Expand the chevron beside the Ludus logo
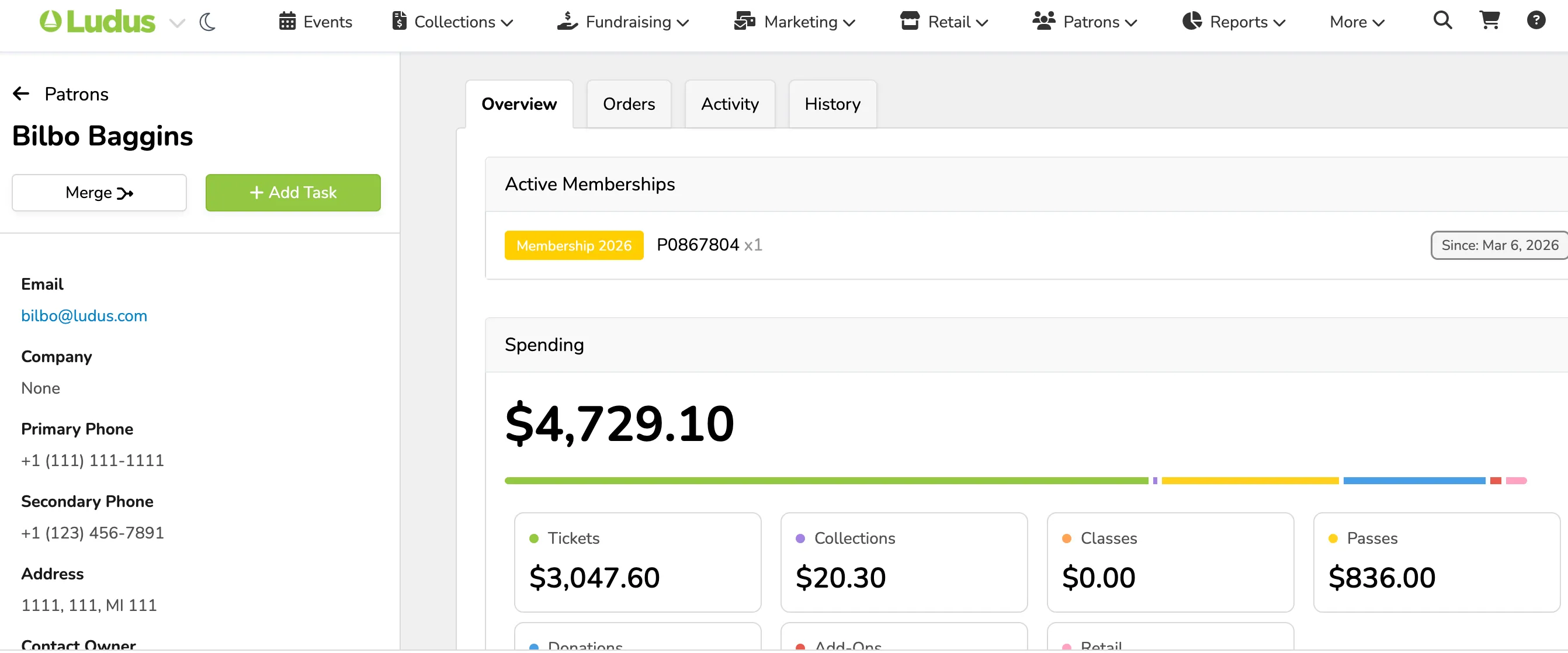Viewport: 1568px width, 653px height. [177, 23]
